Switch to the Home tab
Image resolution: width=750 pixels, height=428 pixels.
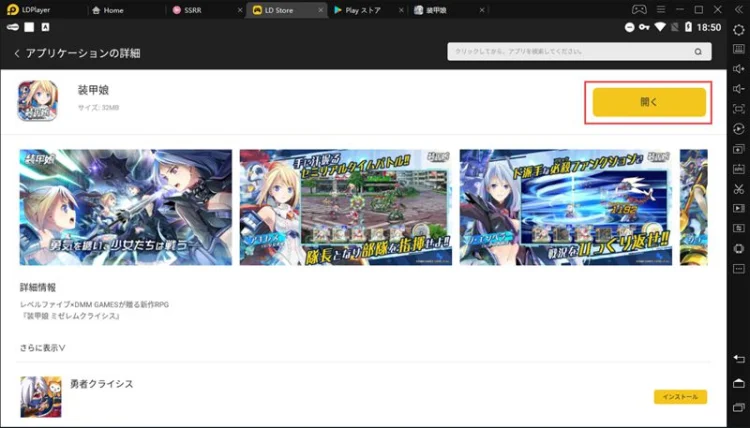coord(108,10)
